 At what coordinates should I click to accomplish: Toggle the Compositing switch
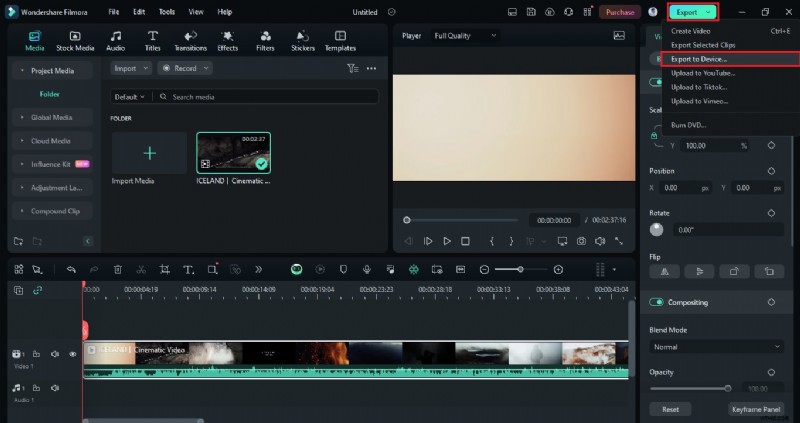point(657,302)
